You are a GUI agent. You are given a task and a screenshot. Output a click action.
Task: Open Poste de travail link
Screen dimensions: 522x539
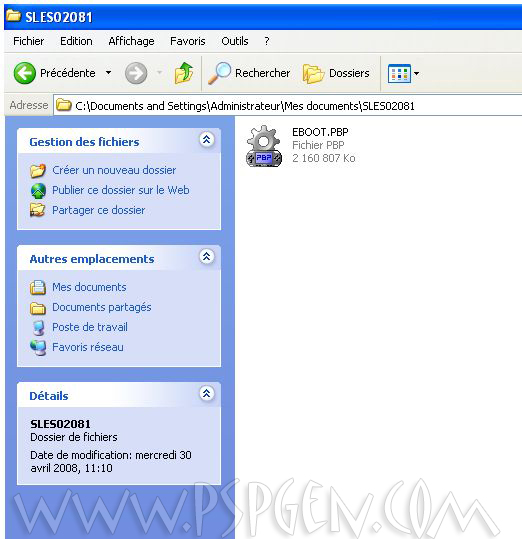tap(90, 327)
